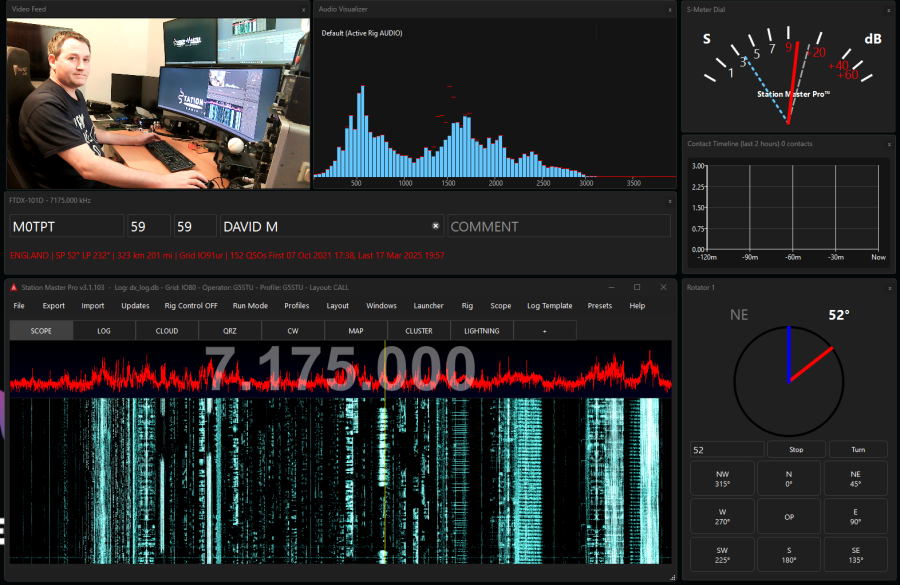The width and height of the screenshot is (900, 585).
Task: Click the waterfall signal display
Action: click(x=340, y=481)
